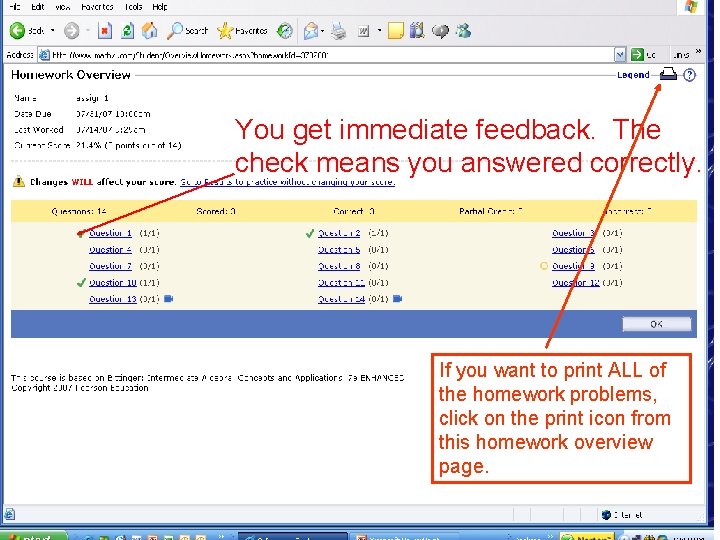
Task: Click the yellow circle icon beside Question 9
Action: click(544, 266)
